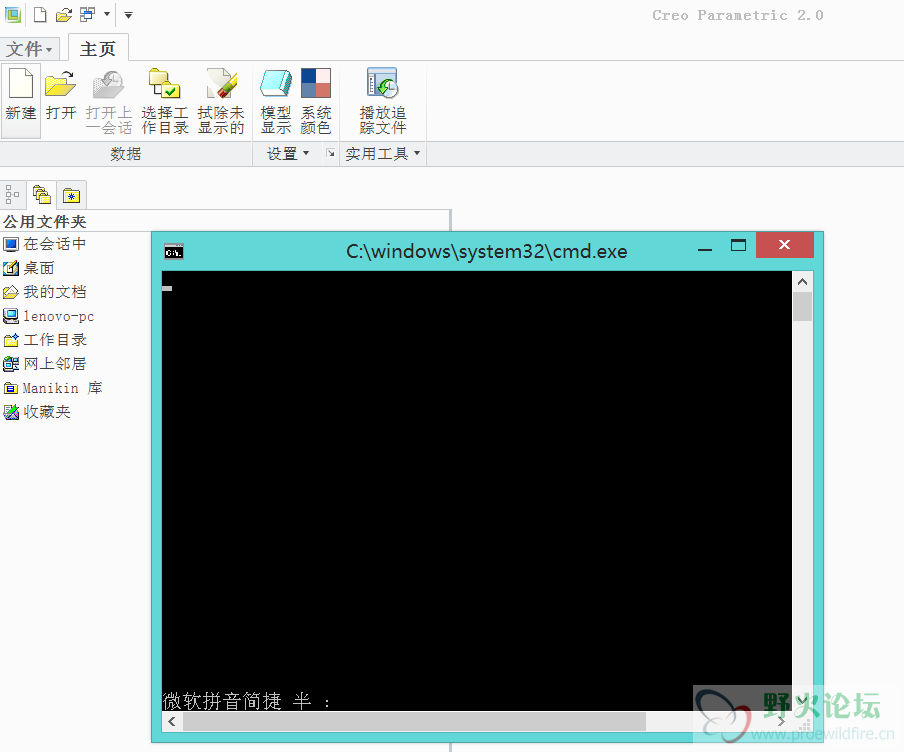Click the cmd.exe window title bar

tap(487, 251)
